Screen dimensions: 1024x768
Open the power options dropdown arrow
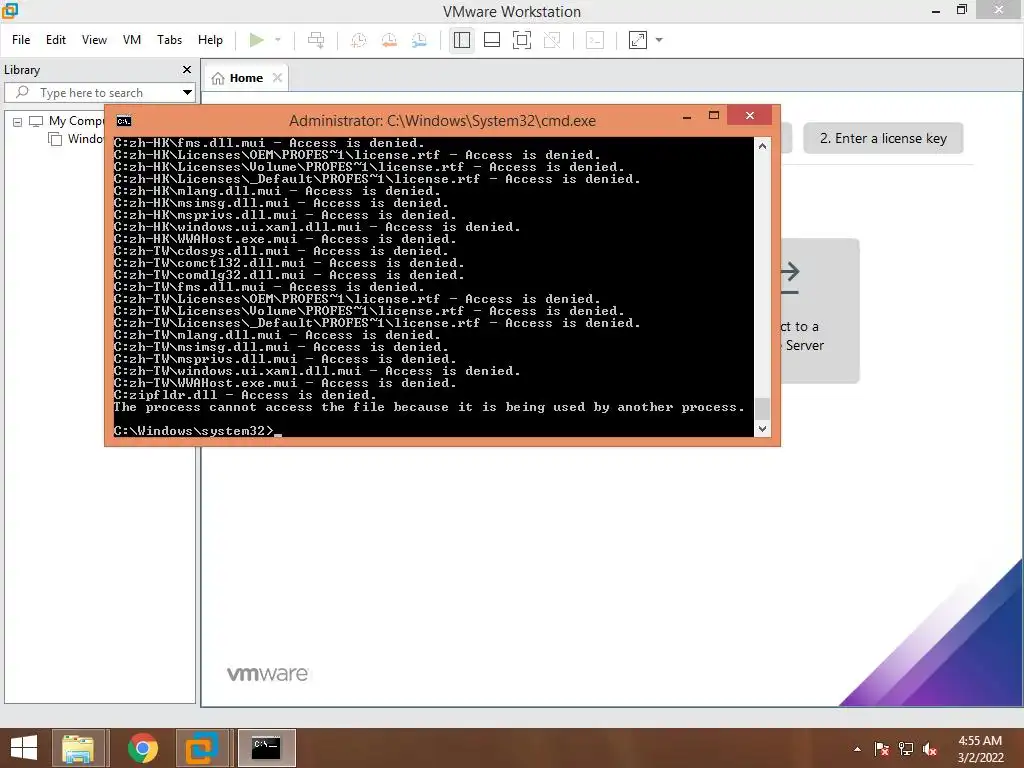coord(278,40)
